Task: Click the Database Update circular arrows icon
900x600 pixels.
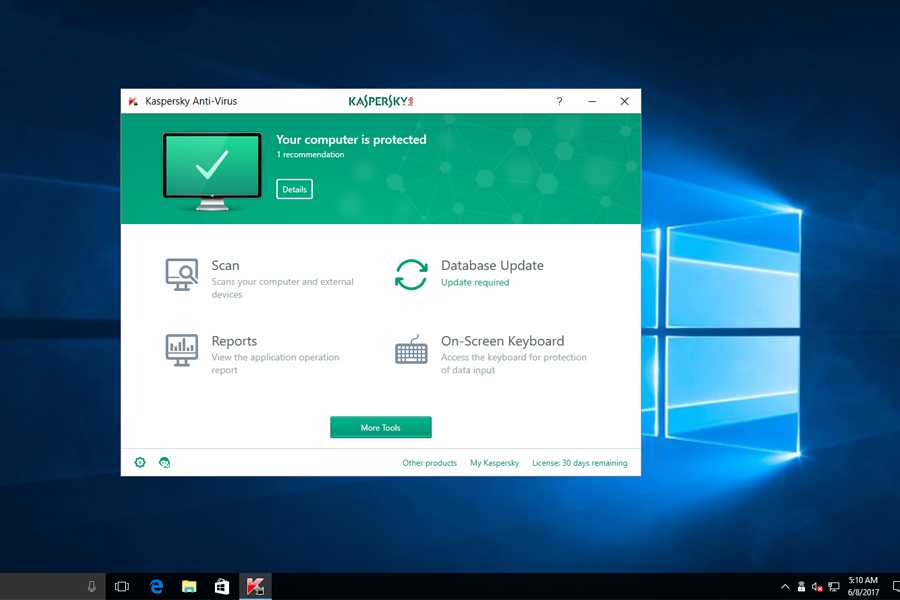Action: click(412, 274)
